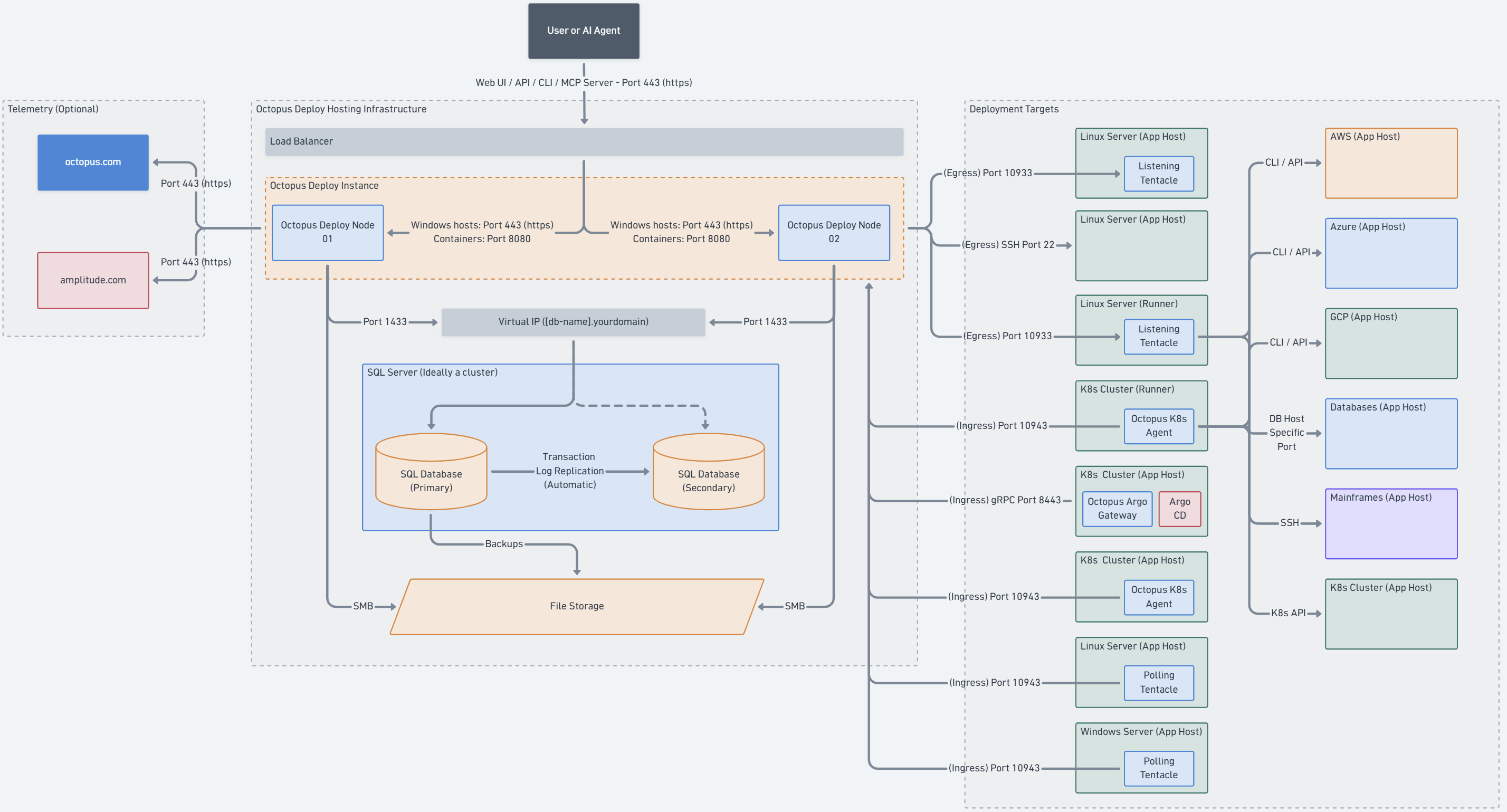Click the 'Linux Server (Runner)' box title
Viewport: 1507px width, 812px height.
[x=1129, y=303]
